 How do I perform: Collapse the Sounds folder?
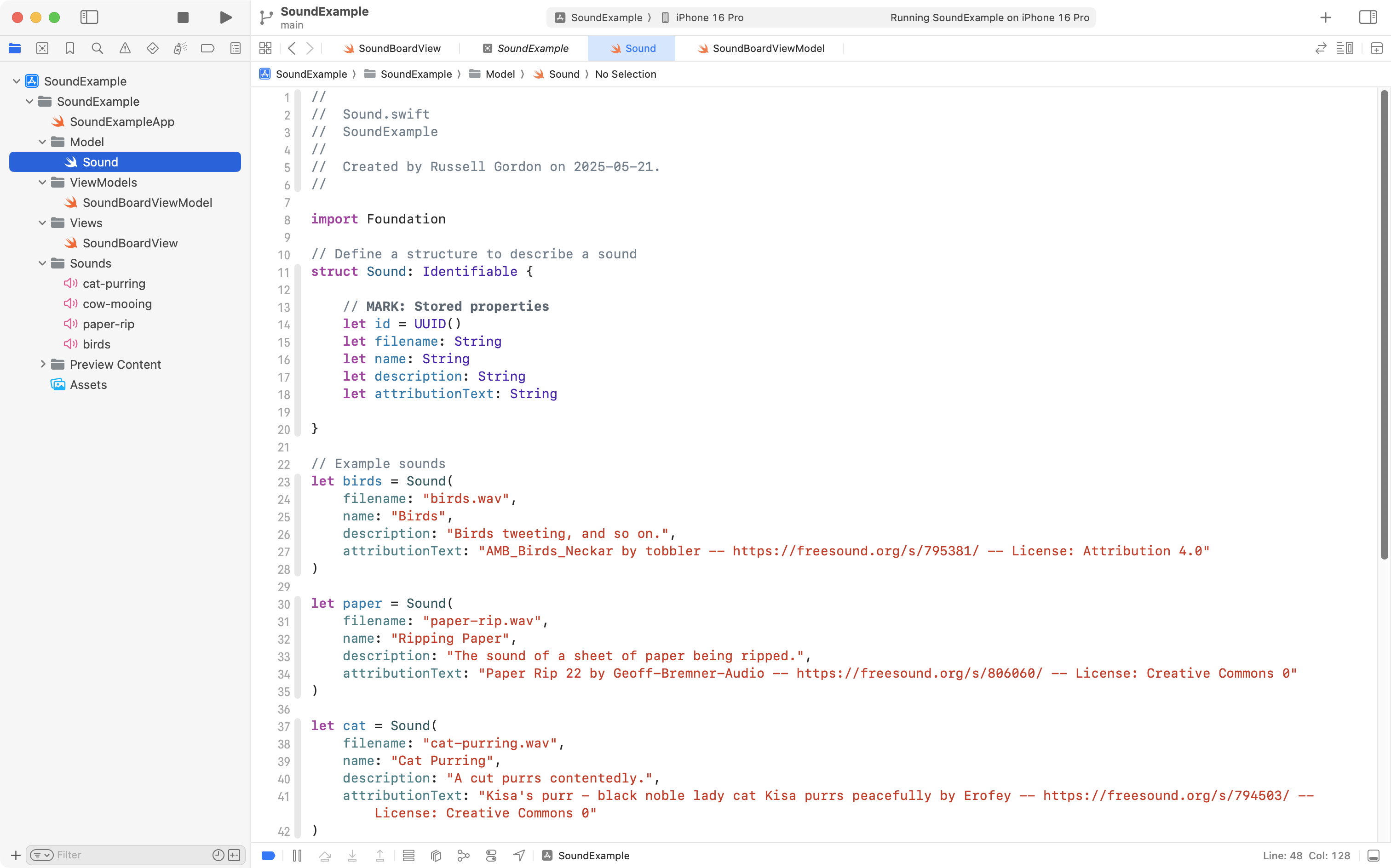point(42,263)
